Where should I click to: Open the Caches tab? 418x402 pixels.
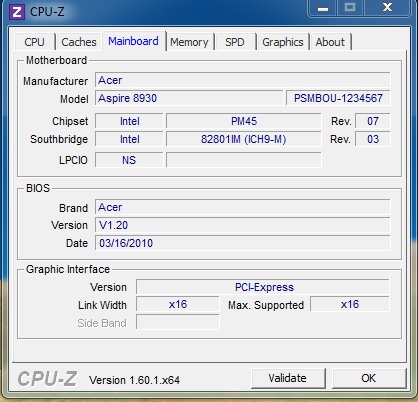pyautogui.click(x=79, y=42)
